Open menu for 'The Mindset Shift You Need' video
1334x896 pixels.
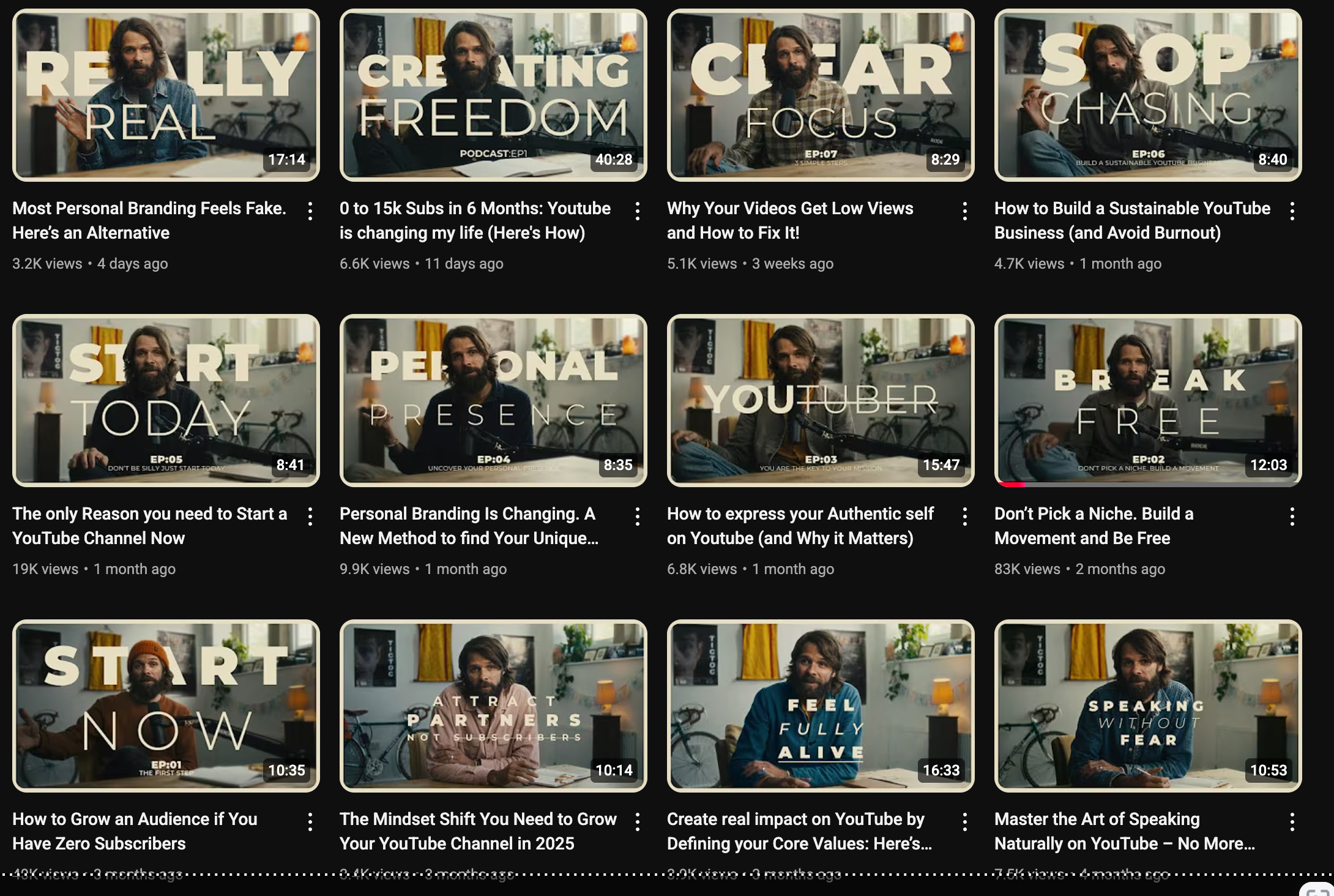(x=638, y=822)
